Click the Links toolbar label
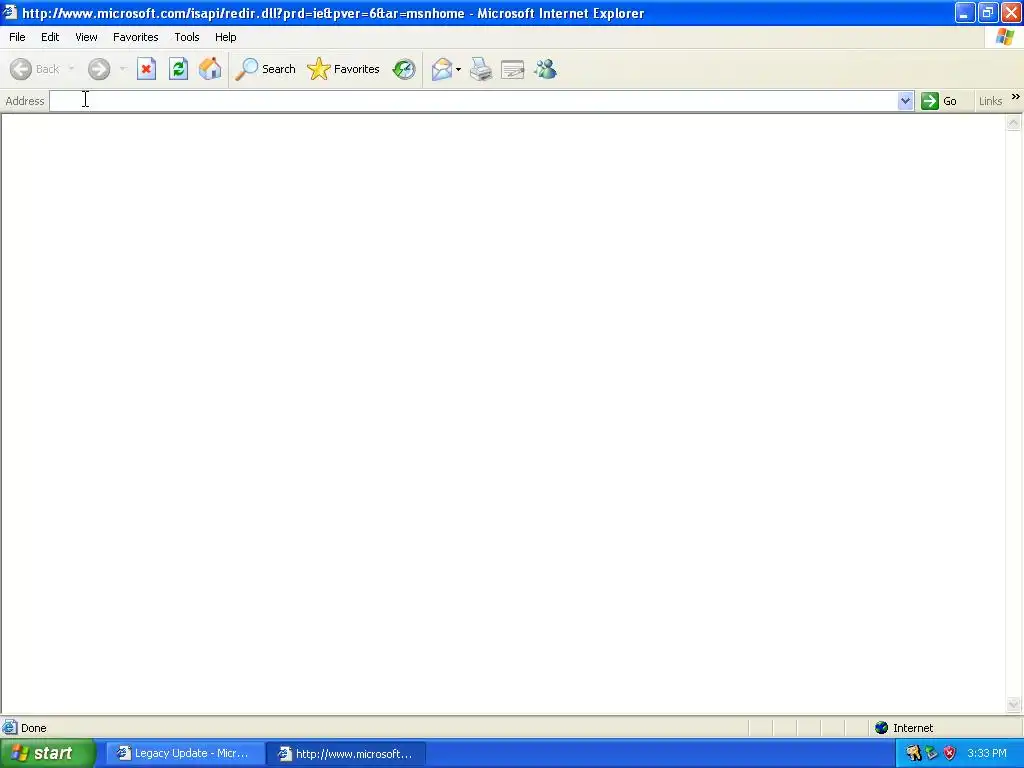This screenshot has width=1024, height=768. pyautogui.click(x=990, y=101)
